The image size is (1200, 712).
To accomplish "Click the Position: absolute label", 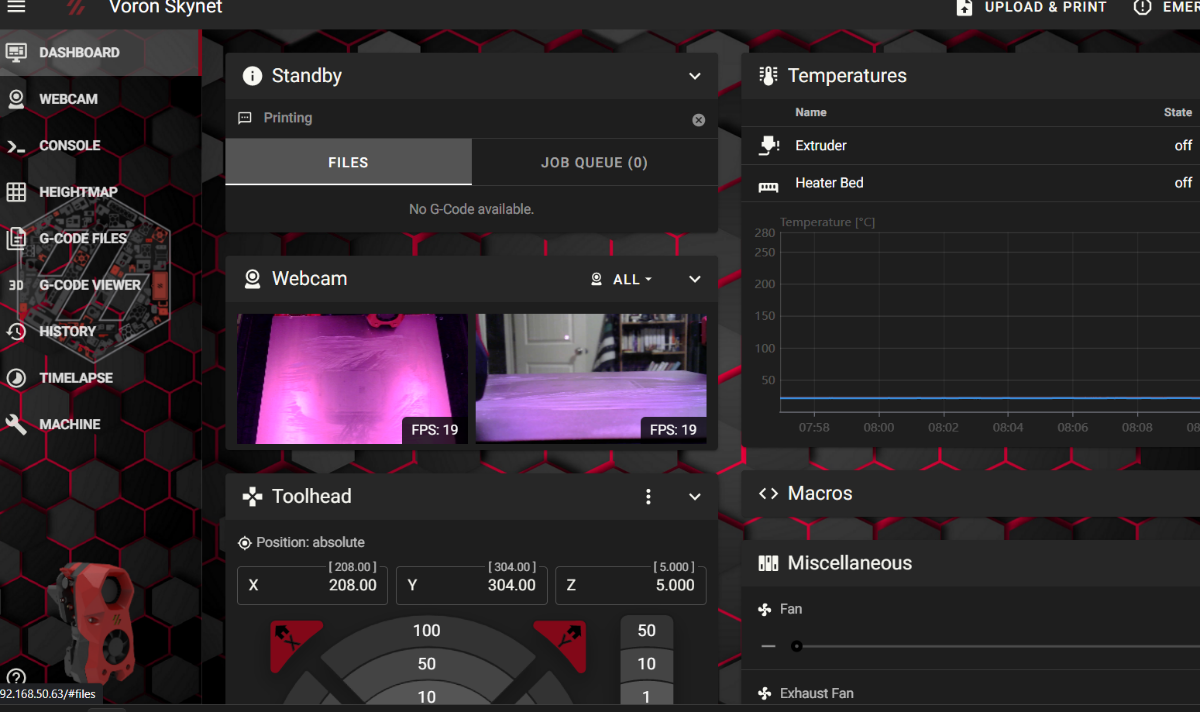I will tap(310, 543).
